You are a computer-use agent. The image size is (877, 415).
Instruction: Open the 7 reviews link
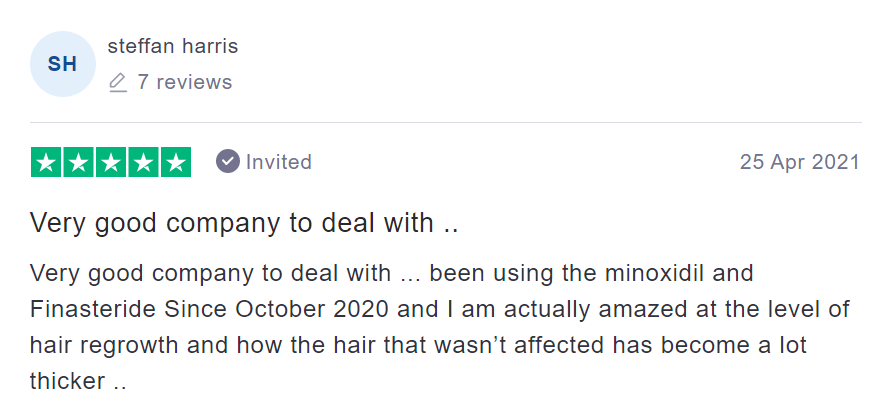(x=185, y=82)
